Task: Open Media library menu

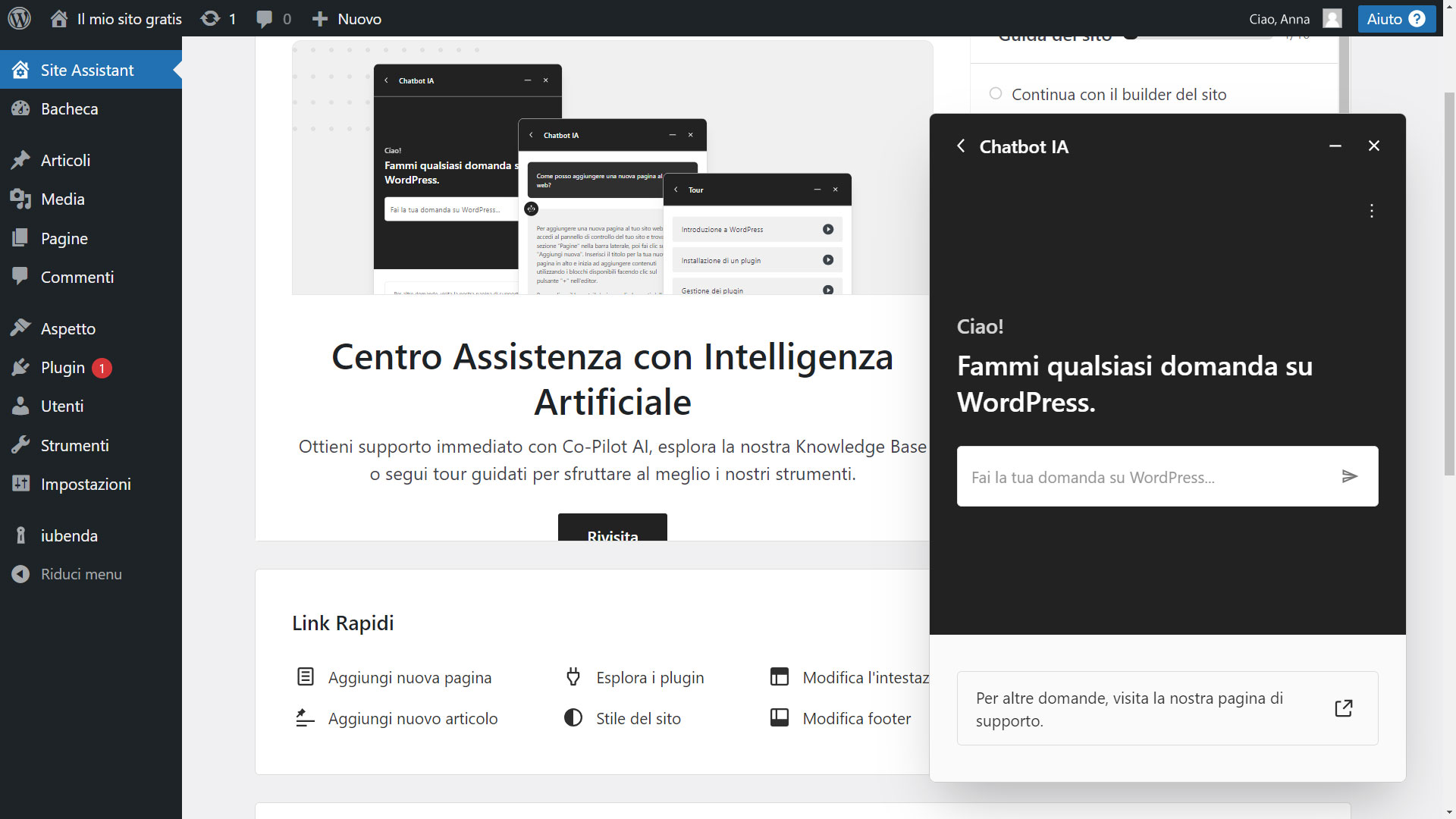Action: [91, 199]
